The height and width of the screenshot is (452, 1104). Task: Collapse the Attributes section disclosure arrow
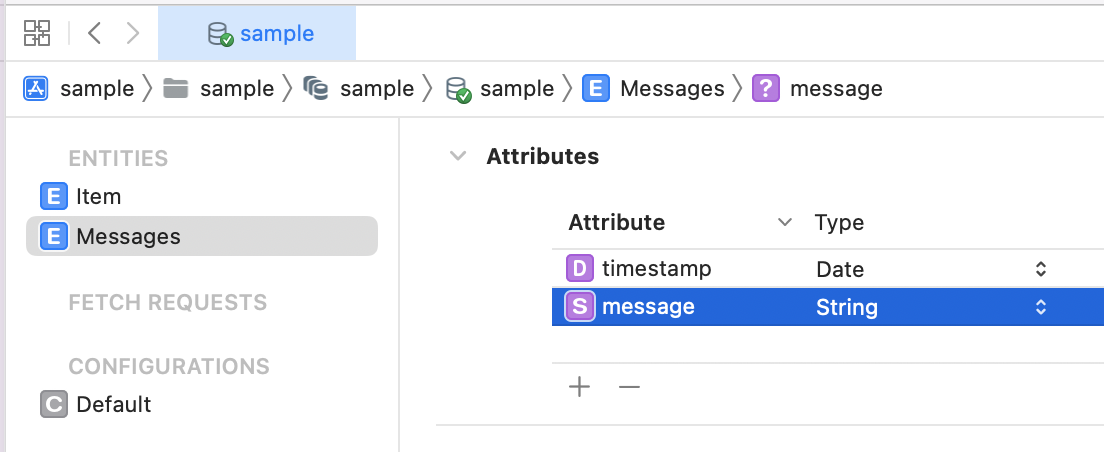click(x=458, y=156)
